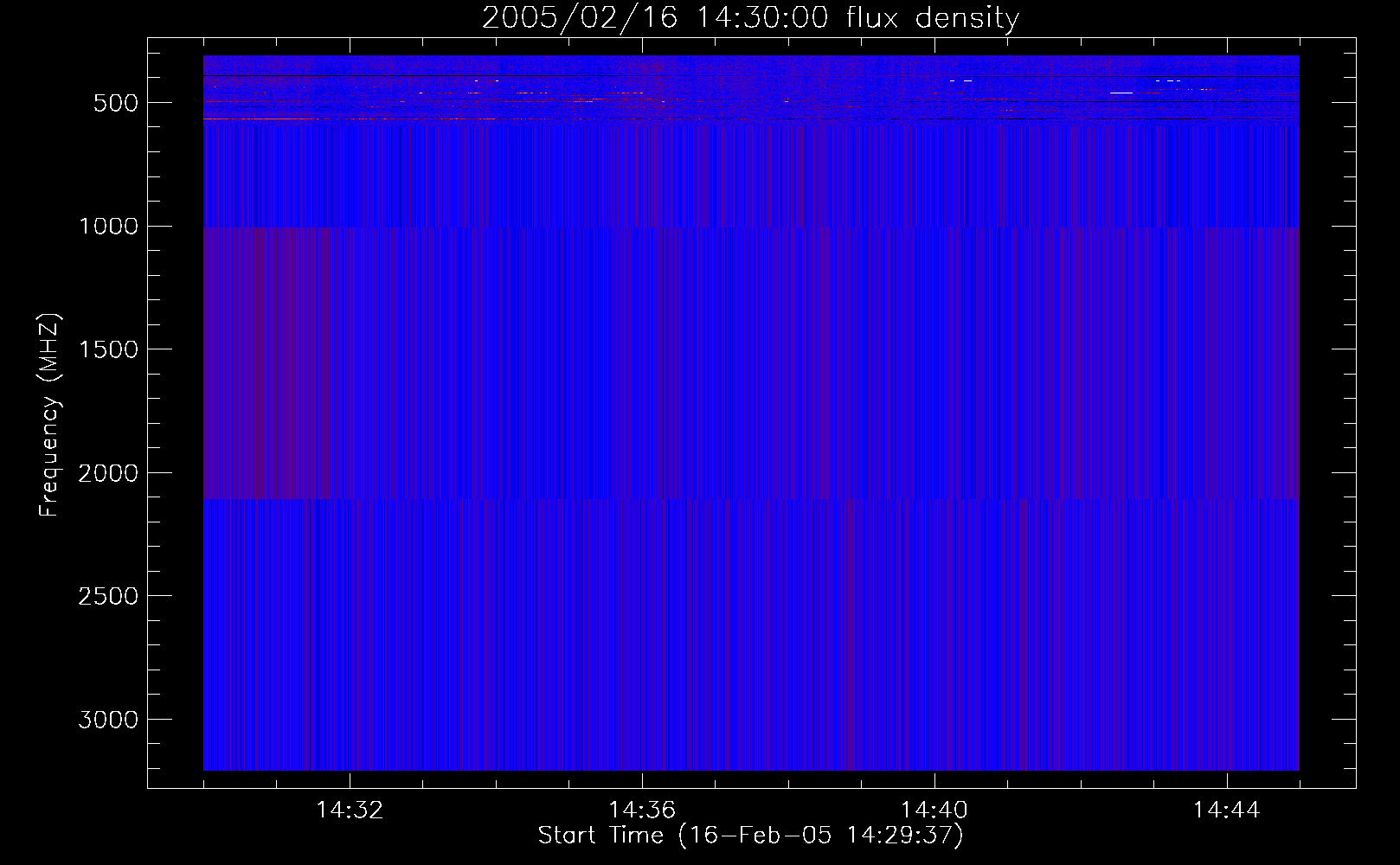Click the 14:44 time tick label

pos(1227,811)
